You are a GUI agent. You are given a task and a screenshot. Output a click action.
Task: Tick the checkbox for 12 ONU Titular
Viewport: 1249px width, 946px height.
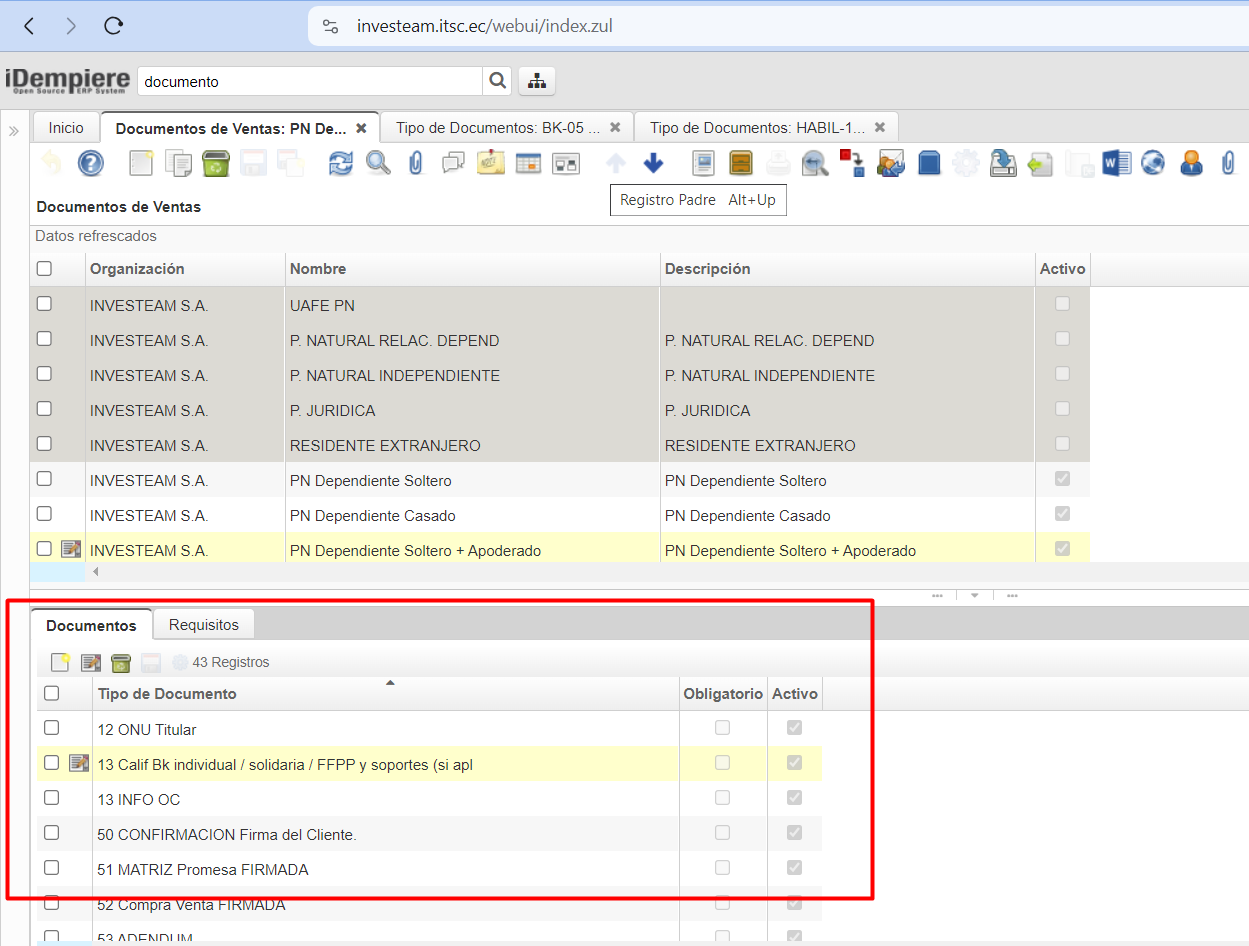[x=52, y=728]
